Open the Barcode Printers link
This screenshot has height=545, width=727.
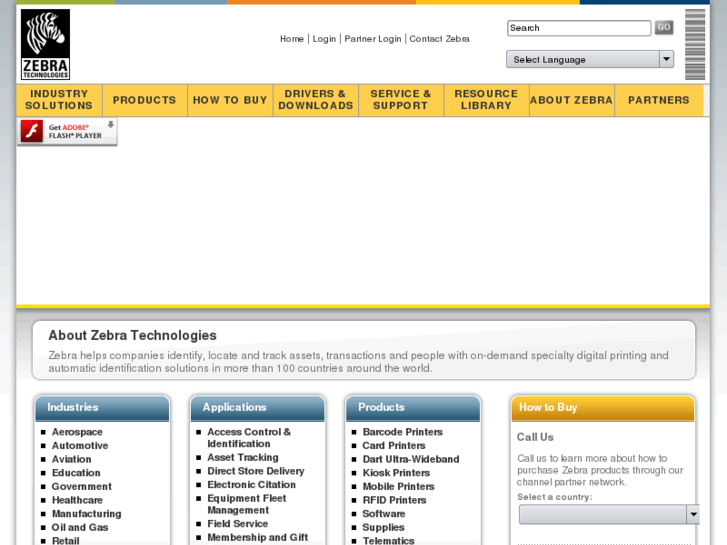[x=402, y=432]
